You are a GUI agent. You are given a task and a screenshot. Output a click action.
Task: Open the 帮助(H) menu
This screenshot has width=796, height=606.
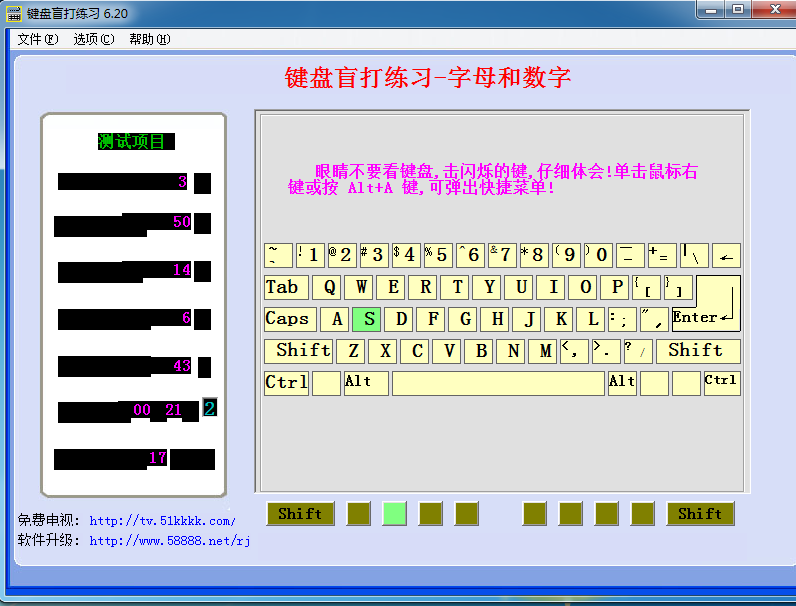point(150,39)
